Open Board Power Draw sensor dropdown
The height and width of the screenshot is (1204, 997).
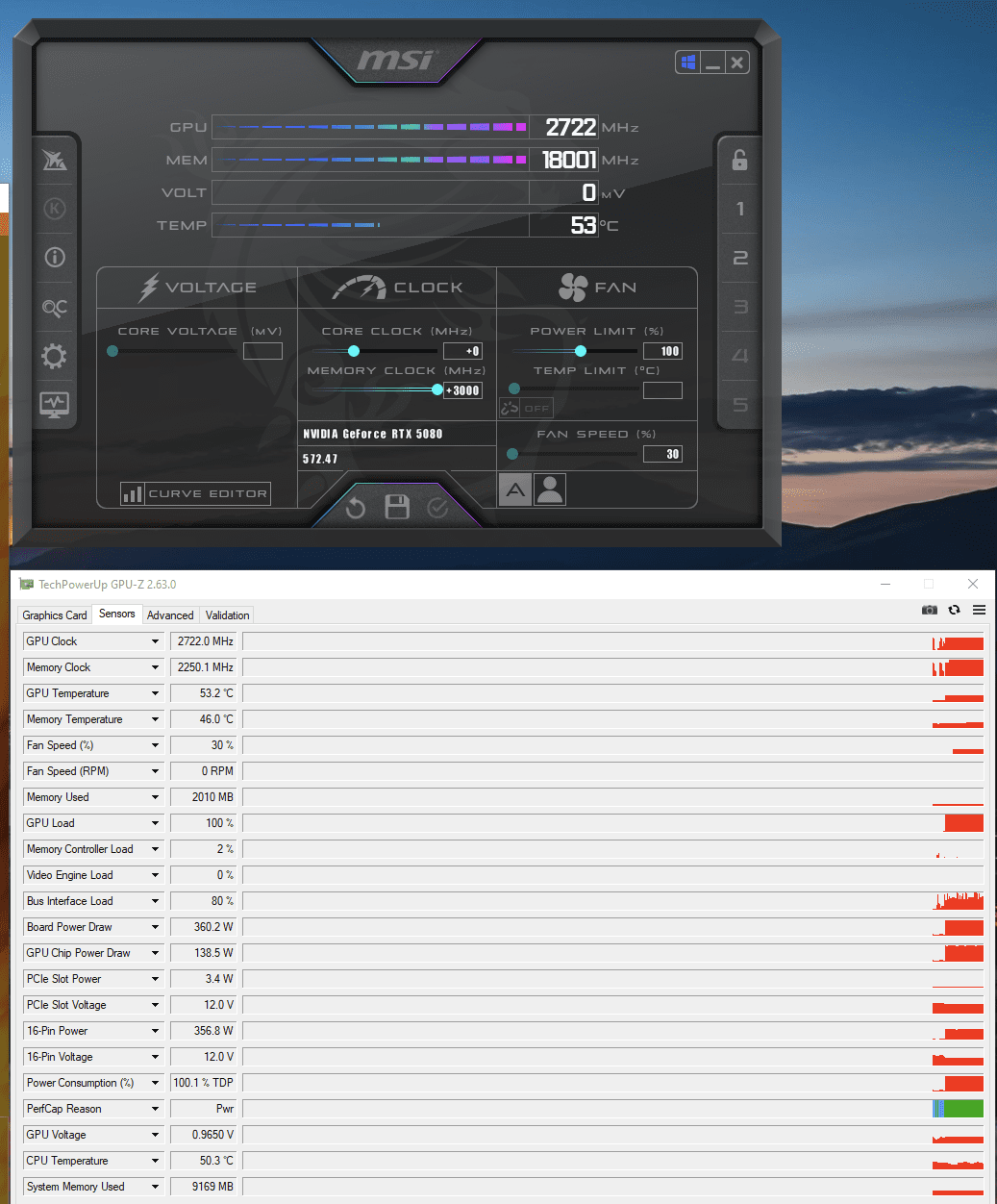click(155, 927)
